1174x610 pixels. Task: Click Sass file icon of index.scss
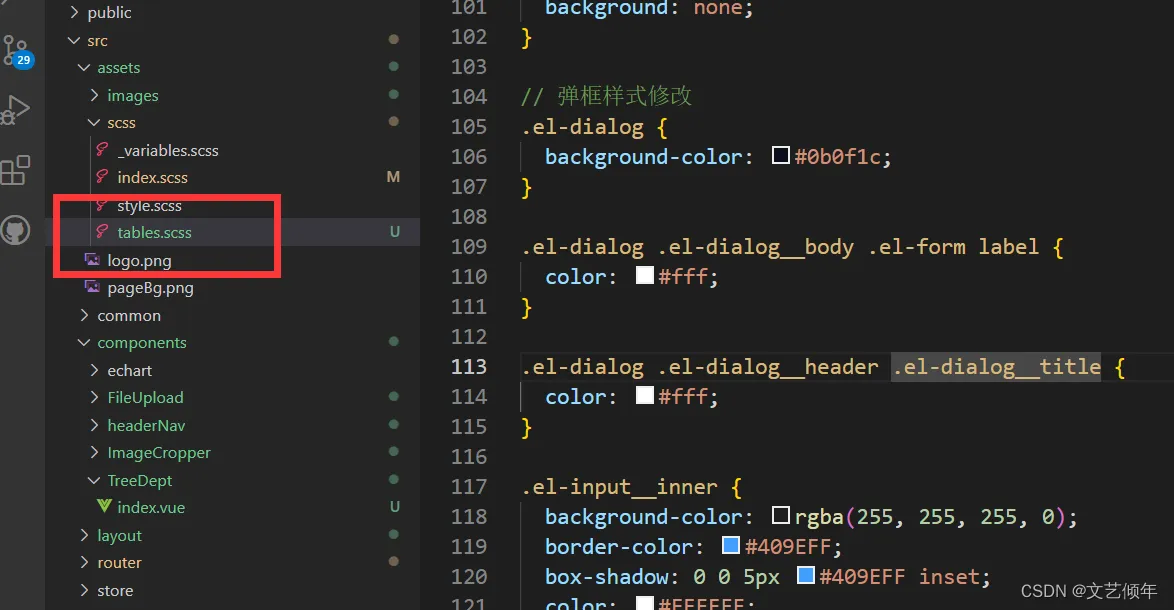coord(103,177)
